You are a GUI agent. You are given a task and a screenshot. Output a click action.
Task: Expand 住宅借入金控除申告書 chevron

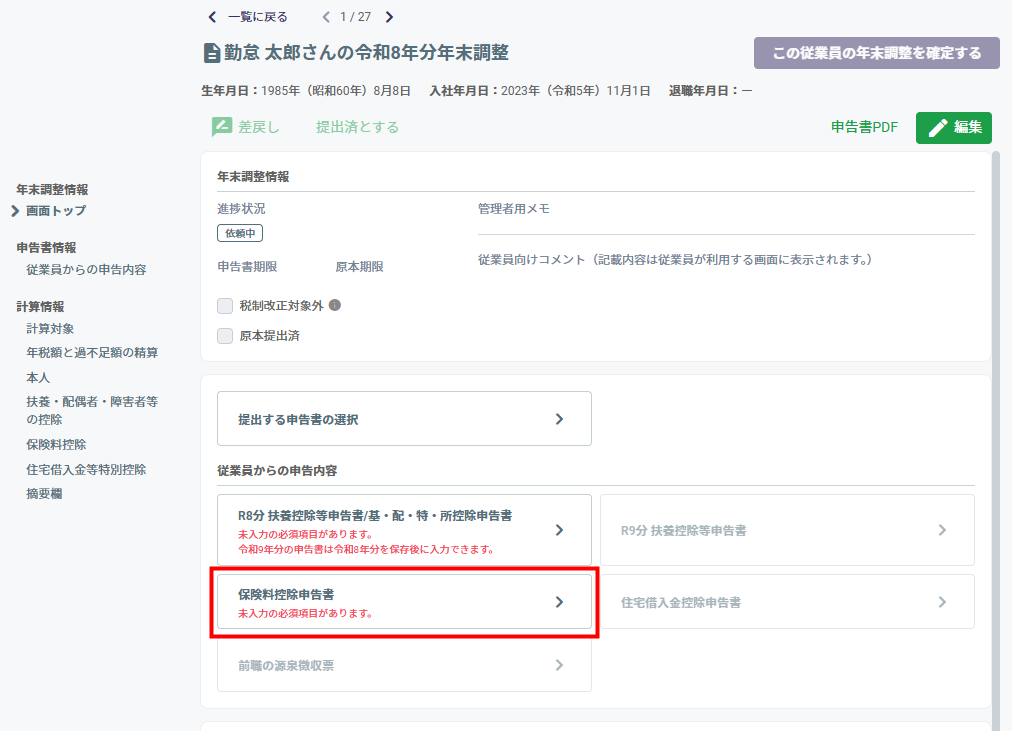(942, 602)
